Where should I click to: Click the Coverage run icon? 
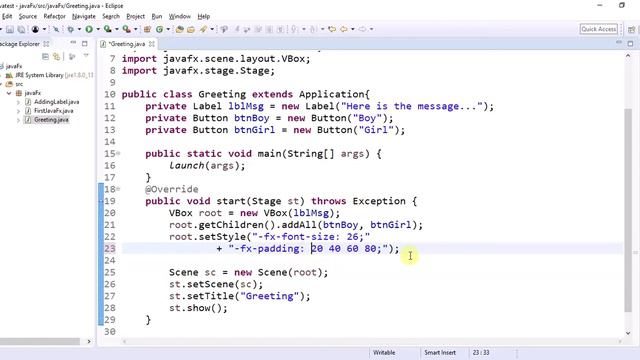click(107, 29)
